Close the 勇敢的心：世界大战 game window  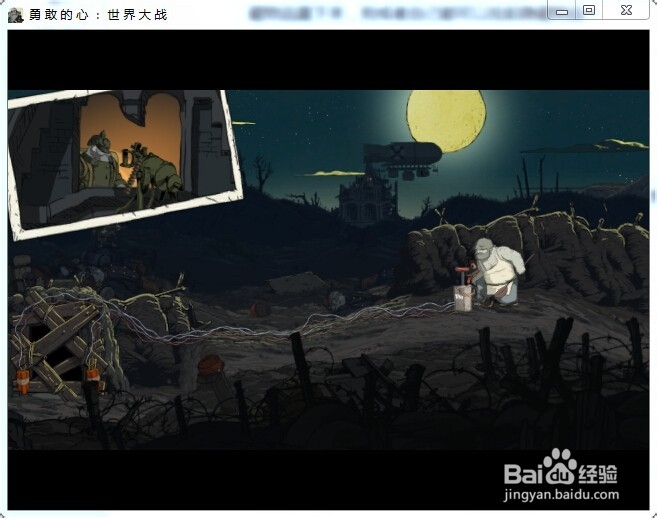(x=626, y=10)
